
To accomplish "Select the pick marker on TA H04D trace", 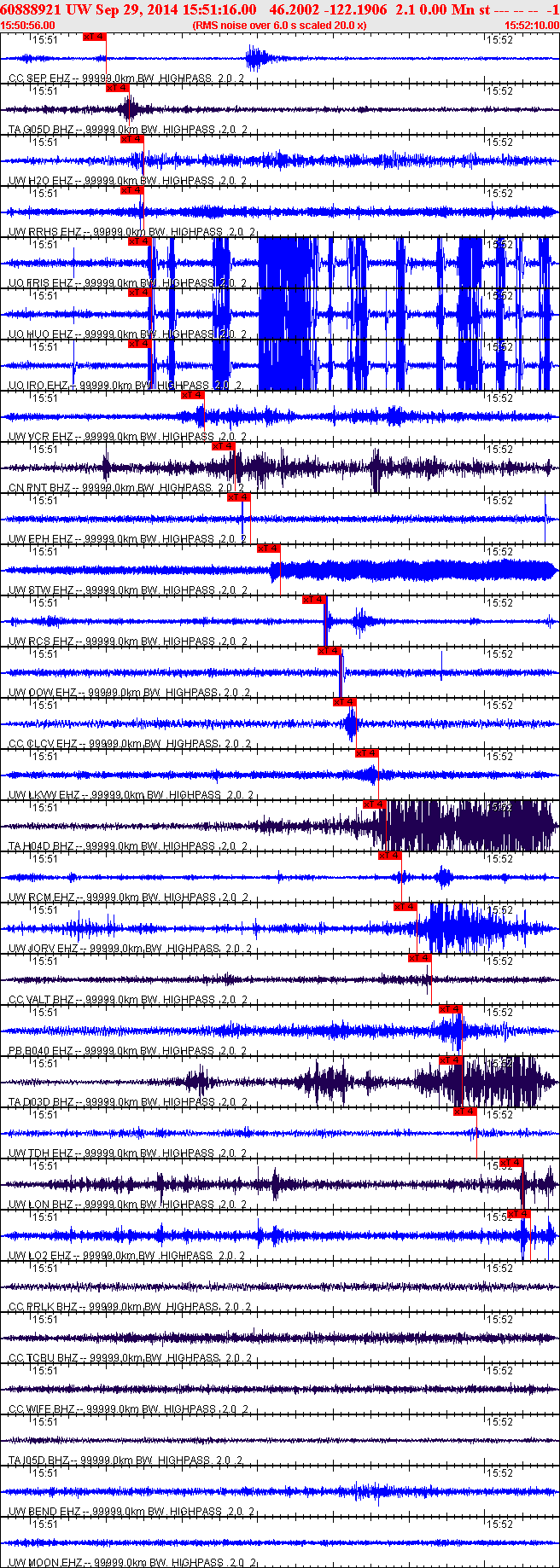I will (x=375, y=804).
